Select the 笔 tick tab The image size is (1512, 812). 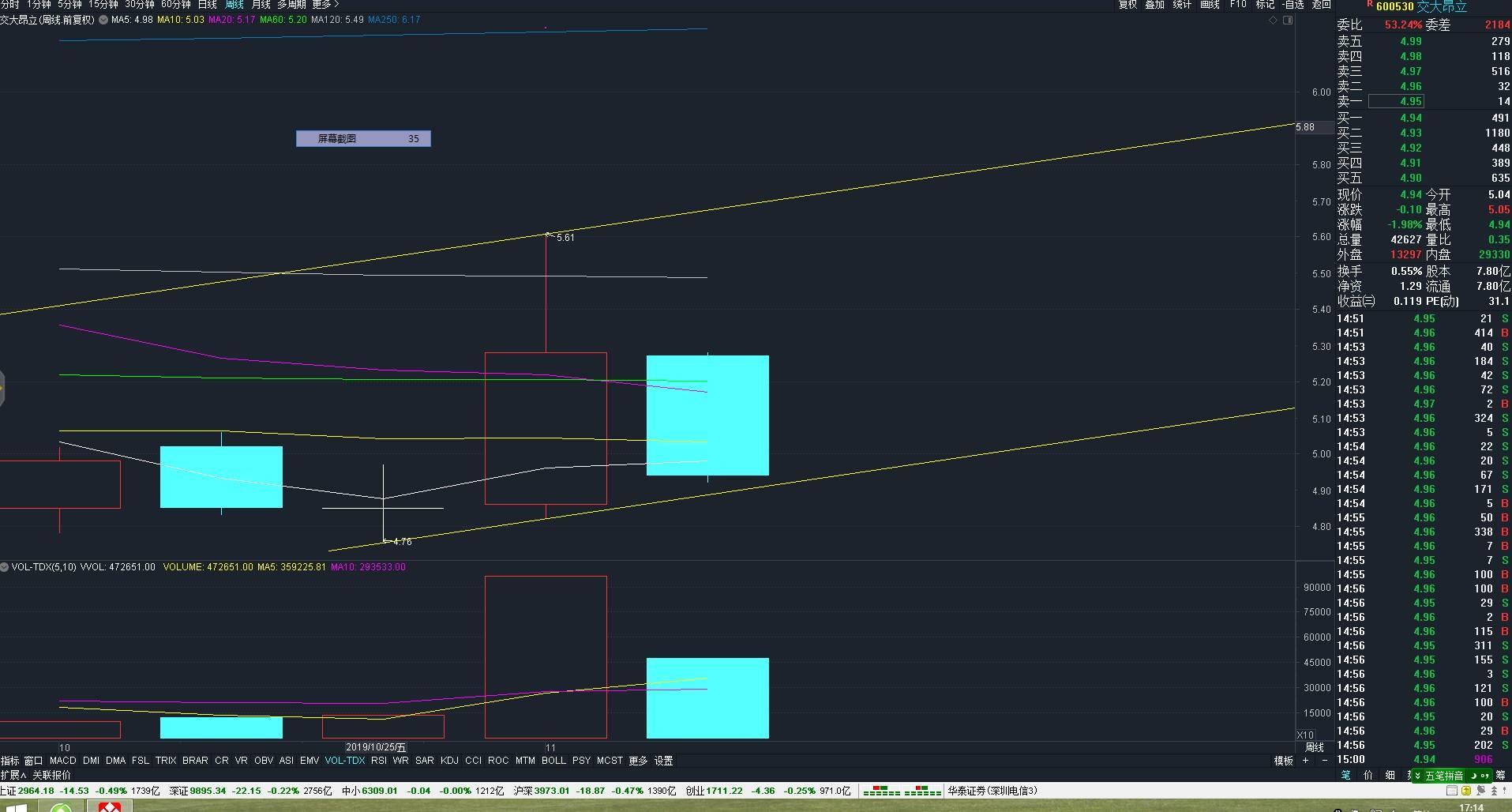pos(1345,775)
